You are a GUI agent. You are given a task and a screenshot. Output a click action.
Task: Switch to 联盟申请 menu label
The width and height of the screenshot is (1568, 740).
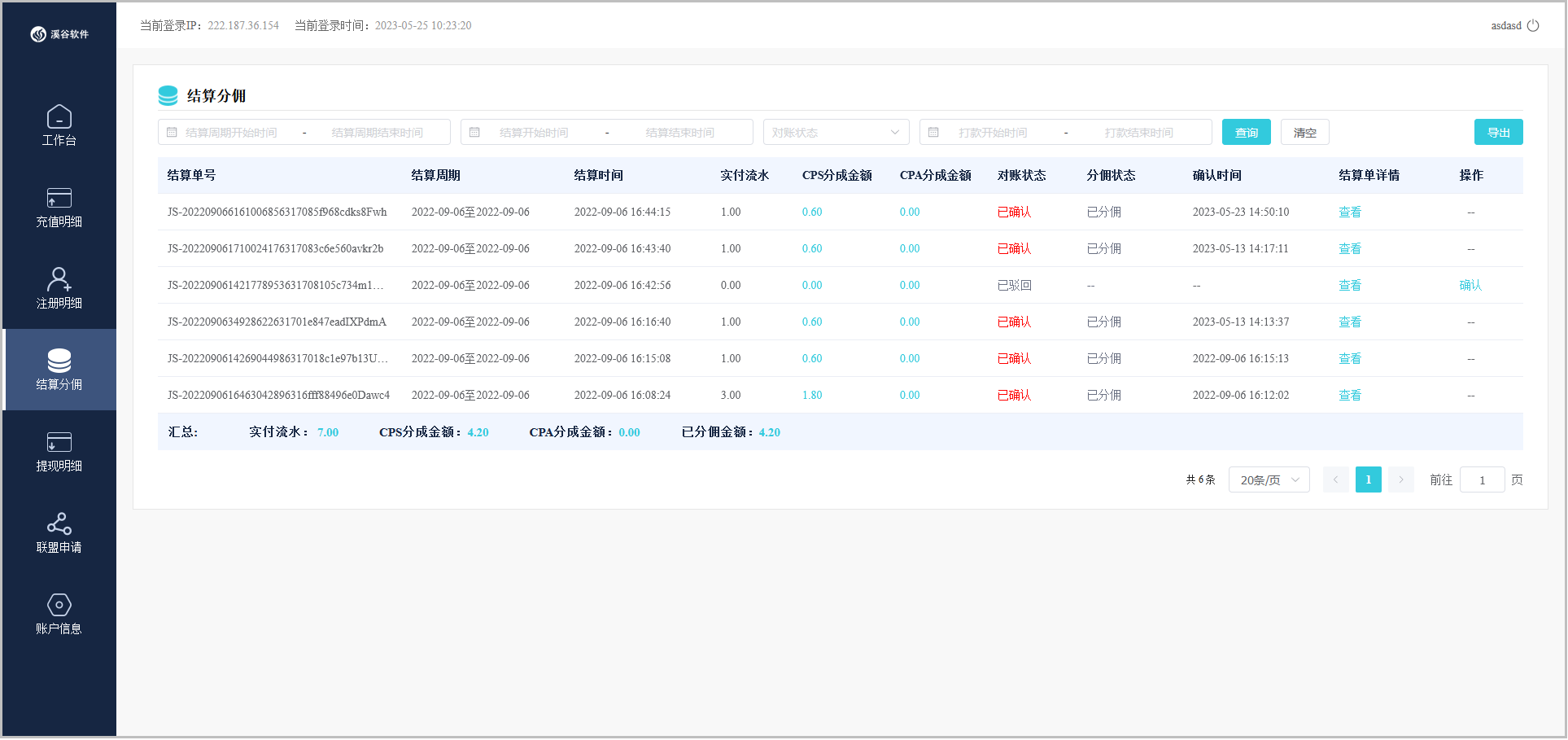(x=59, y=547)
